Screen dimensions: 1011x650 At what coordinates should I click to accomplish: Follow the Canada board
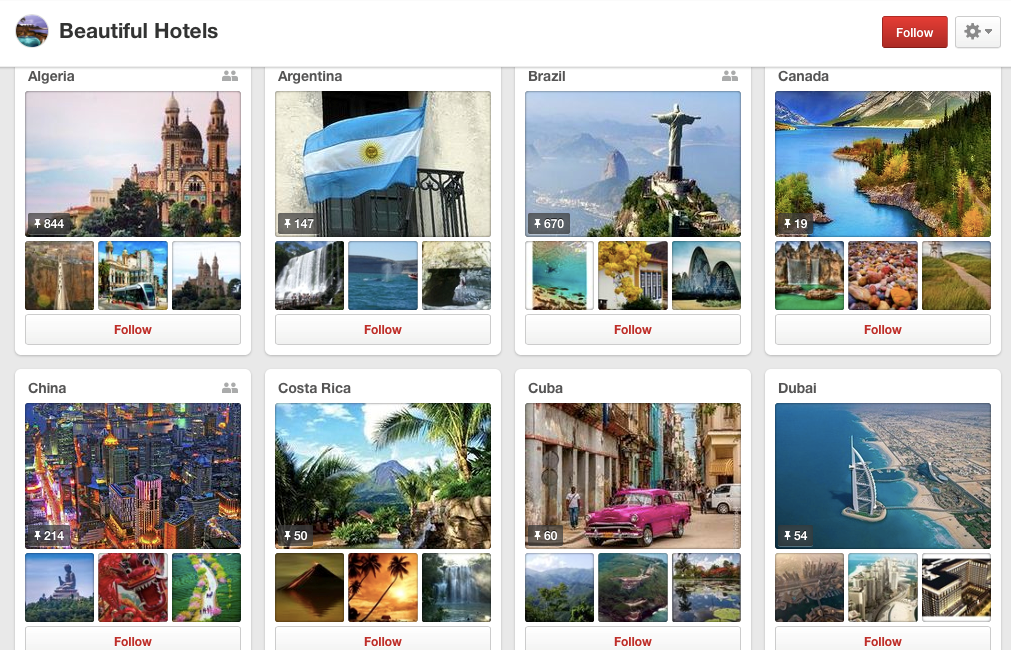coord(883,330)
